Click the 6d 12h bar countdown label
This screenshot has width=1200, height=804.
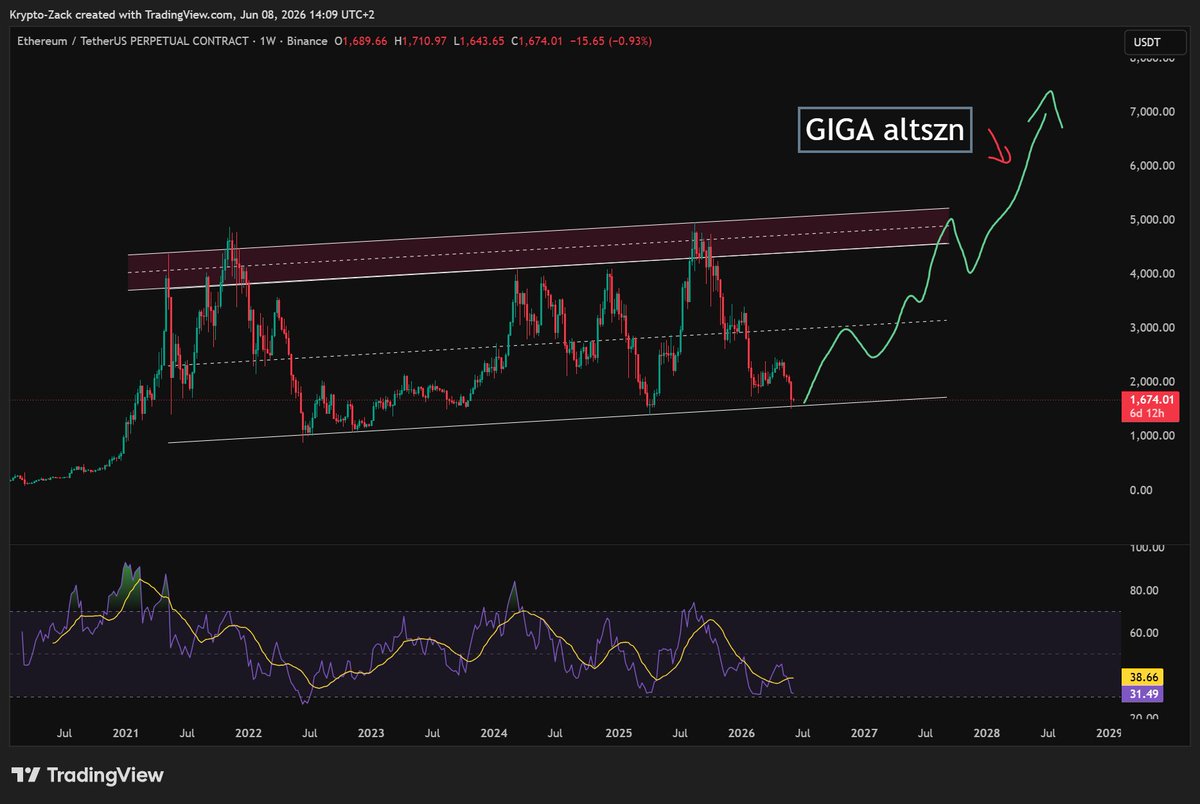[1148, 414]
